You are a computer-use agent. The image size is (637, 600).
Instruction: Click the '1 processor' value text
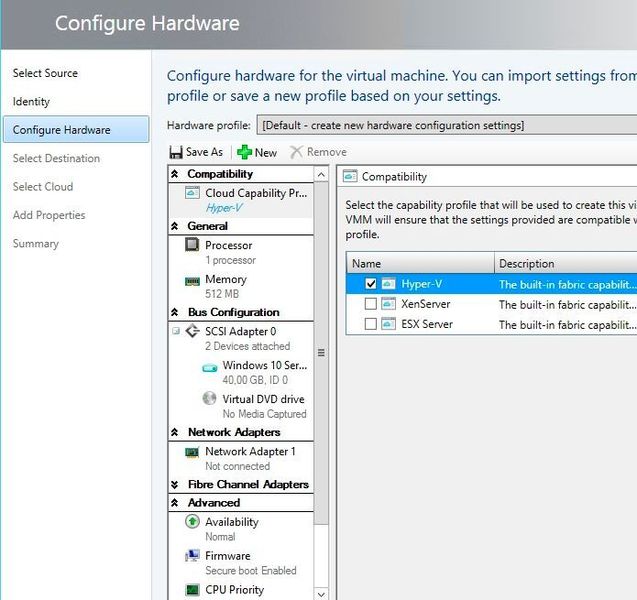tap(230, 260)
